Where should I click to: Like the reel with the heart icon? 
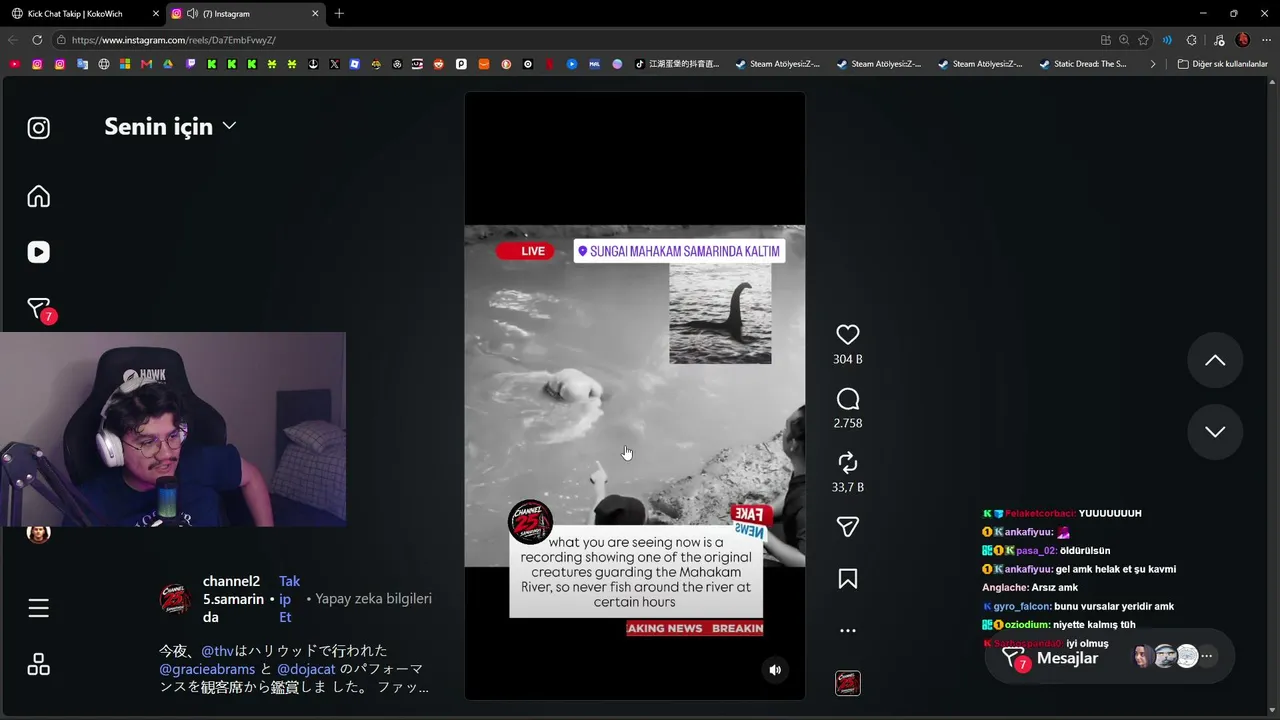[848, 335]
